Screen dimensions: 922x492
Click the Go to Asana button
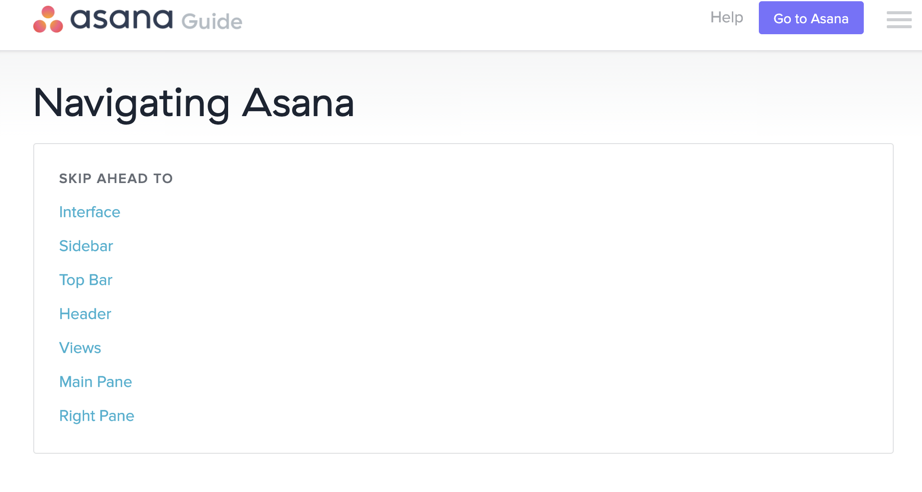coord(811,18)
